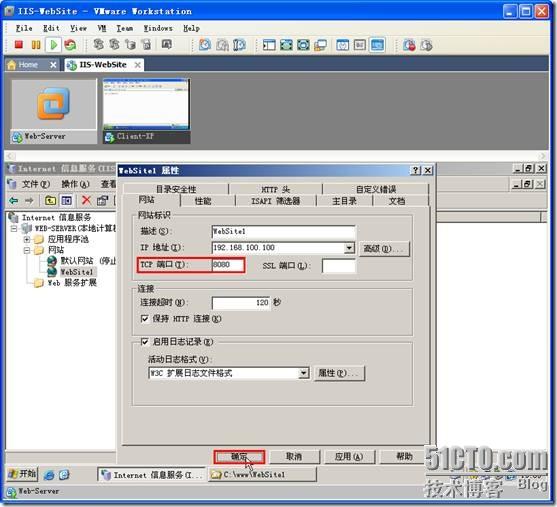
Task: Select the Web-Server VM thumbnail
Action: tap(53, 111)
